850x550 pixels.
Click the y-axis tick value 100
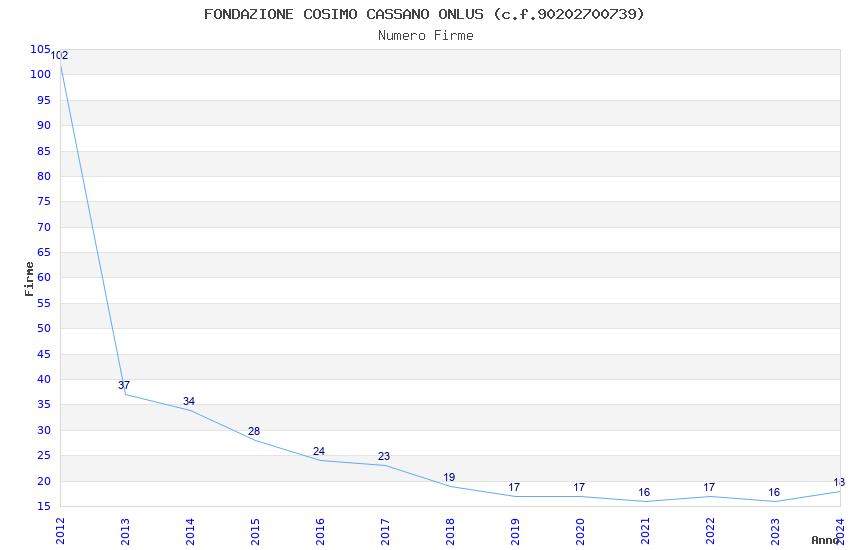[40, 75]
